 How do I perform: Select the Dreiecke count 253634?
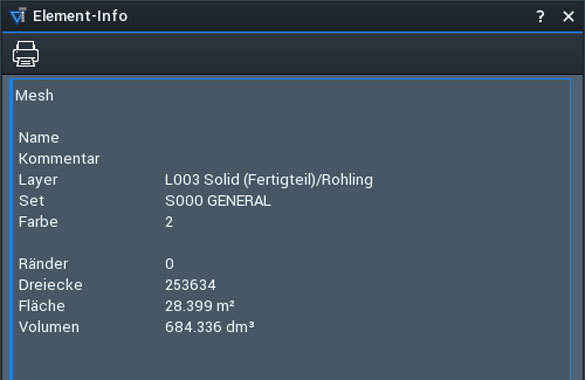pyautogui.click(x=190, y=285)
